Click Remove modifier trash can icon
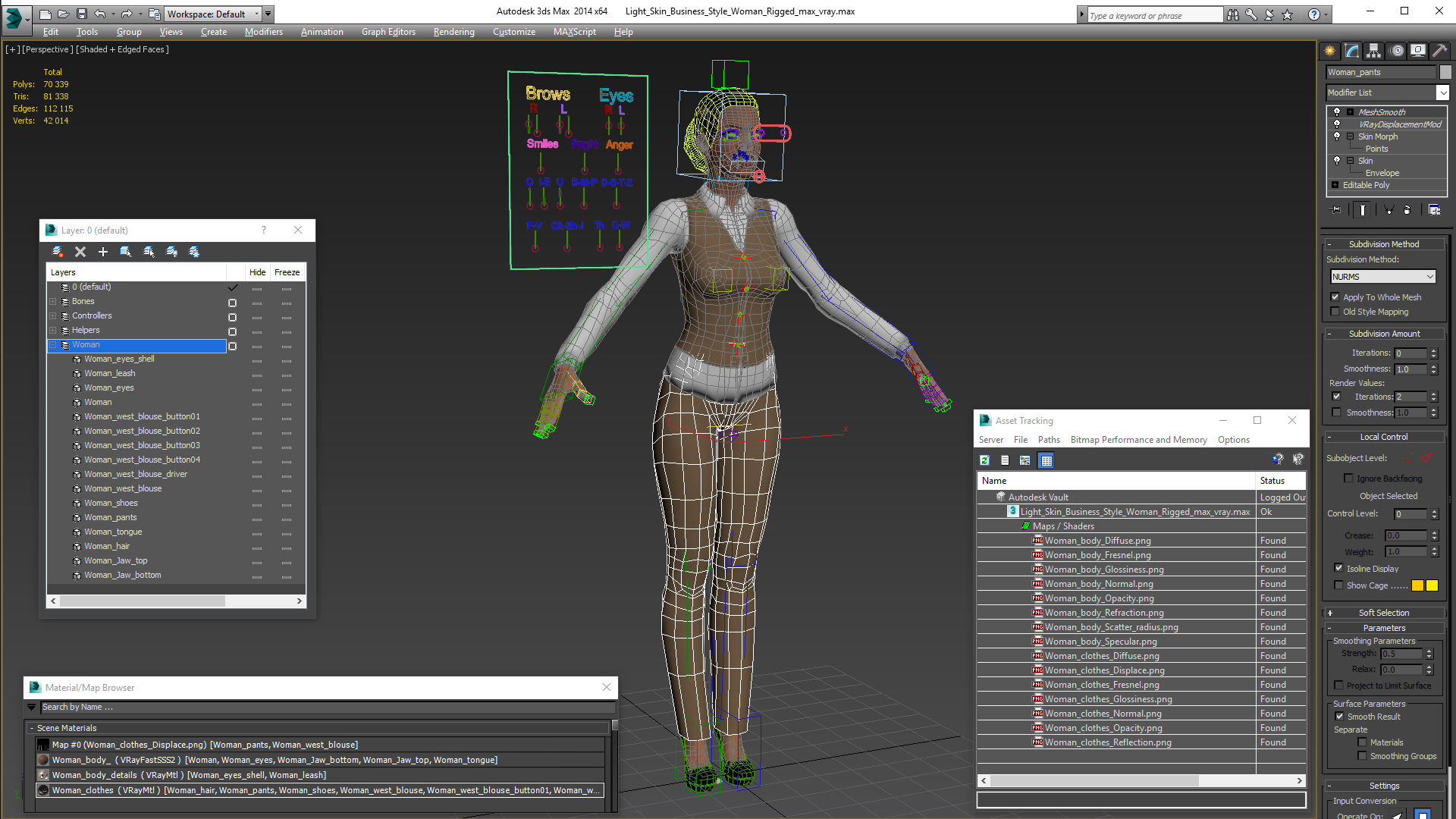1456x819 pixels. [1407, 210]
